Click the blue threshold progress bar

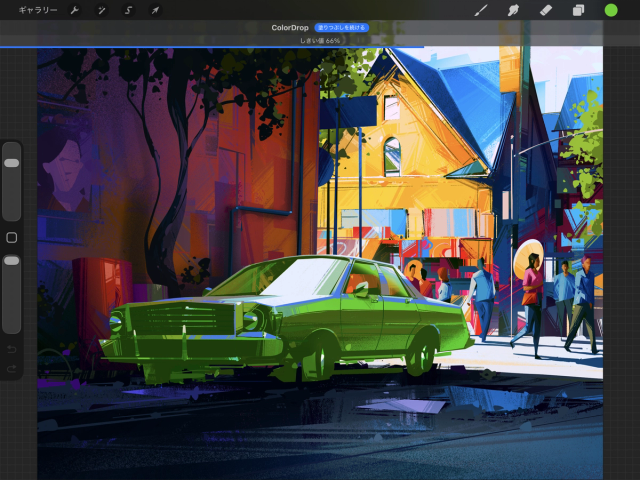point(212,47)
